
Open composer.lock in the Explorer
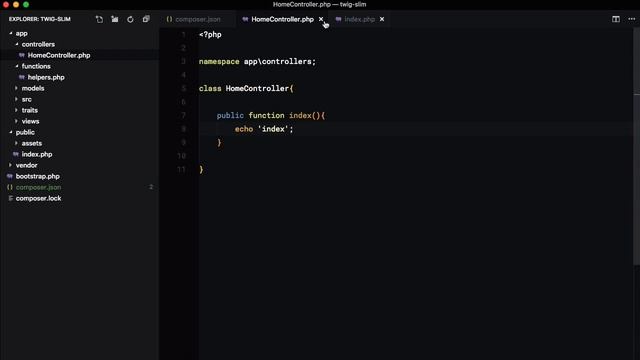[38, 198]
